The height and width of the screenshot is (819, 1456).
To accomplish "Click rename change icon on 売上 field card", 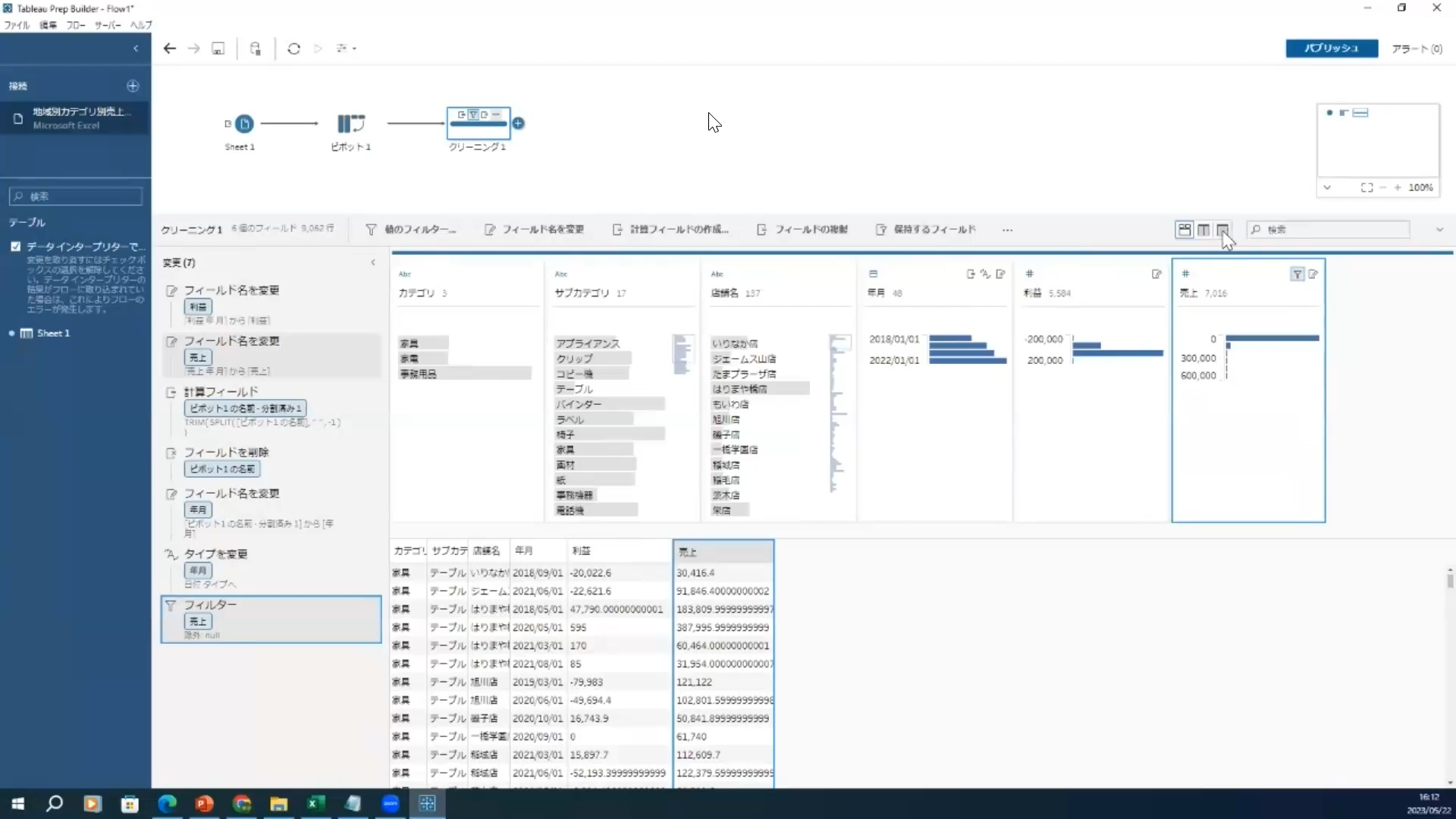I will 1313,275.
